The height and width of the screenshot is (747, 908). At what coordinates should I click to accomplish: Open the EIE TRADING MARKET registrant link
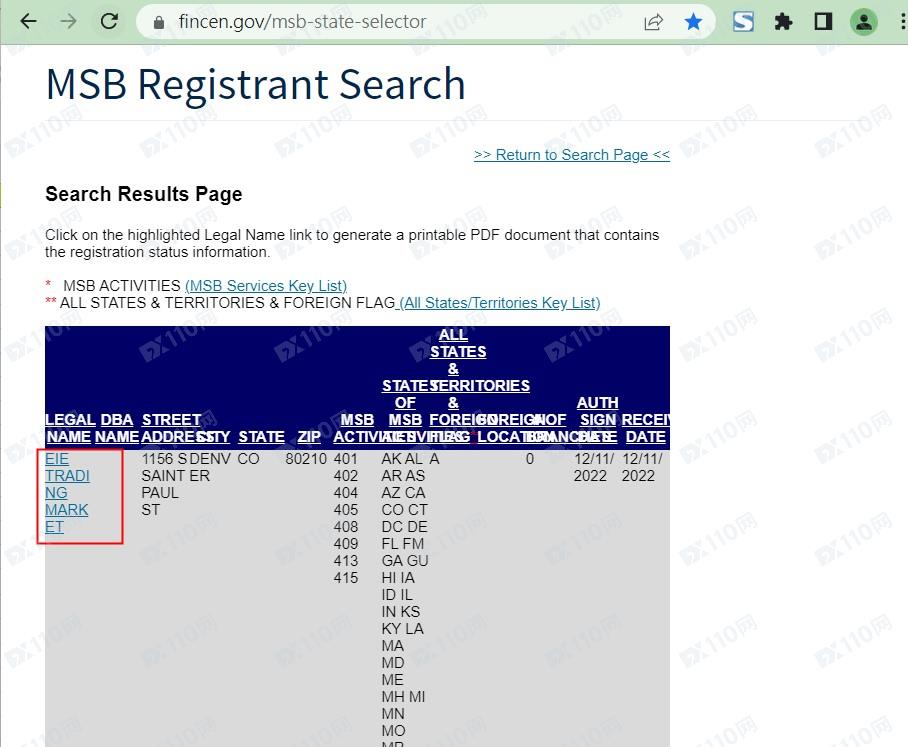[x=67, y=492]
